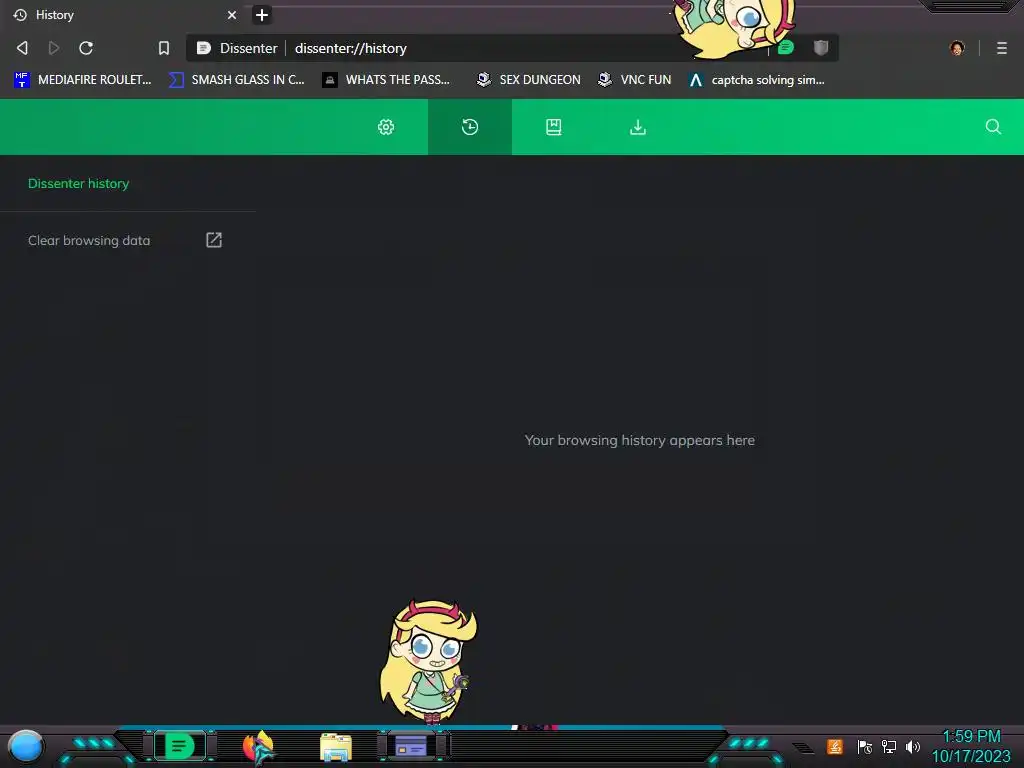Go back with the navigation arrow
This screenshot has height=768, width=1024.
pyautogui.click(x=22, y=48)
